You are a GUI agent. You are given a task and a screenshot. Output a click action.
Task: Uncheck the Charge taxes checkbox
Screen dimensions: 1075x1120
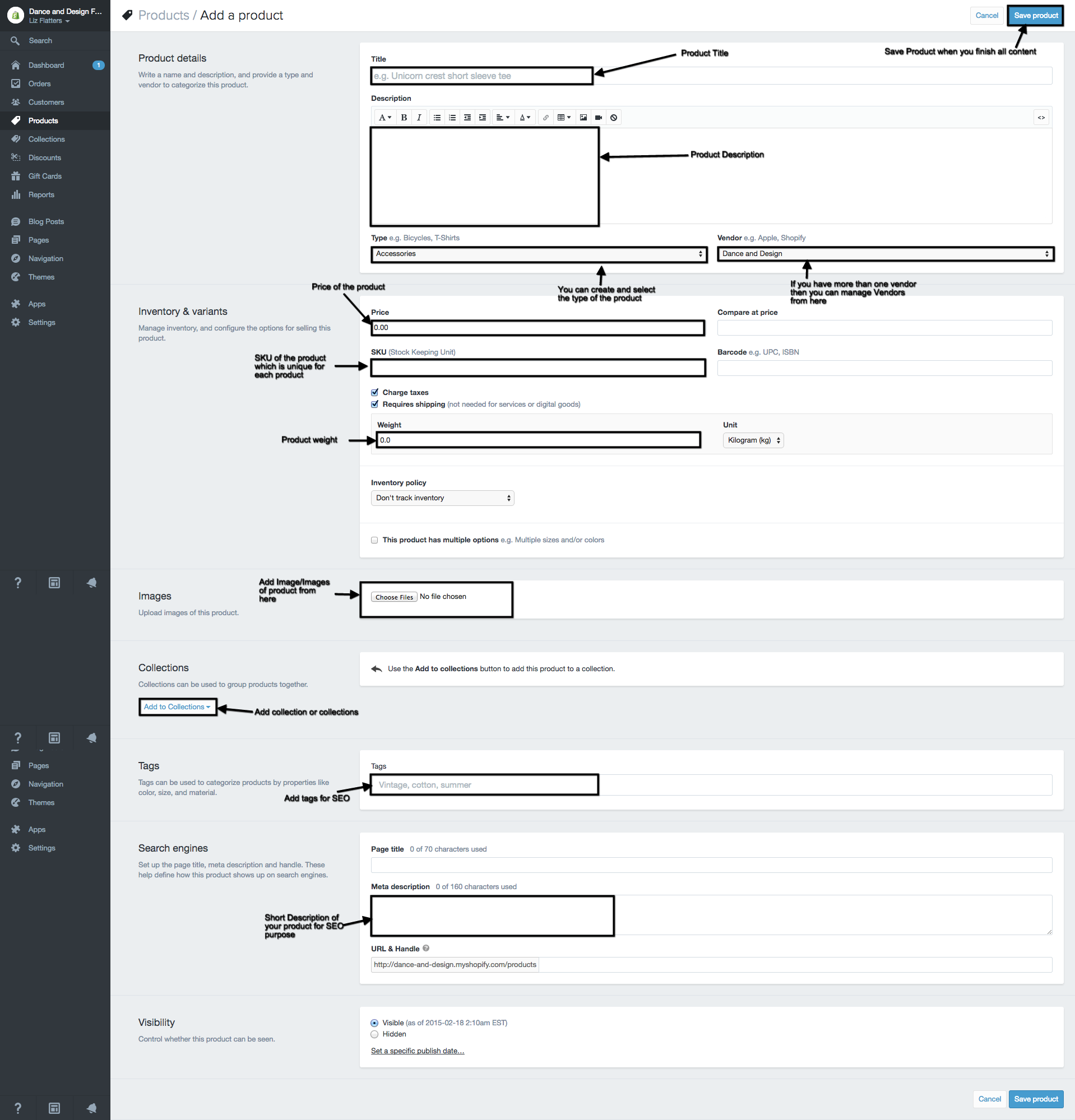[x=375, y=393]
